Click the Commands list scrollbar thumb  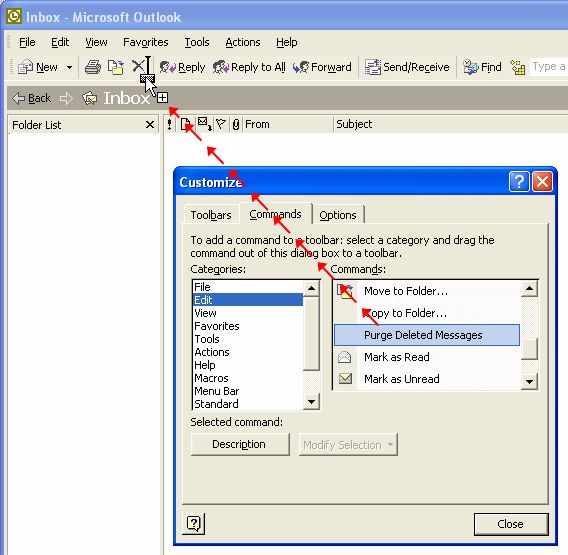529,349
